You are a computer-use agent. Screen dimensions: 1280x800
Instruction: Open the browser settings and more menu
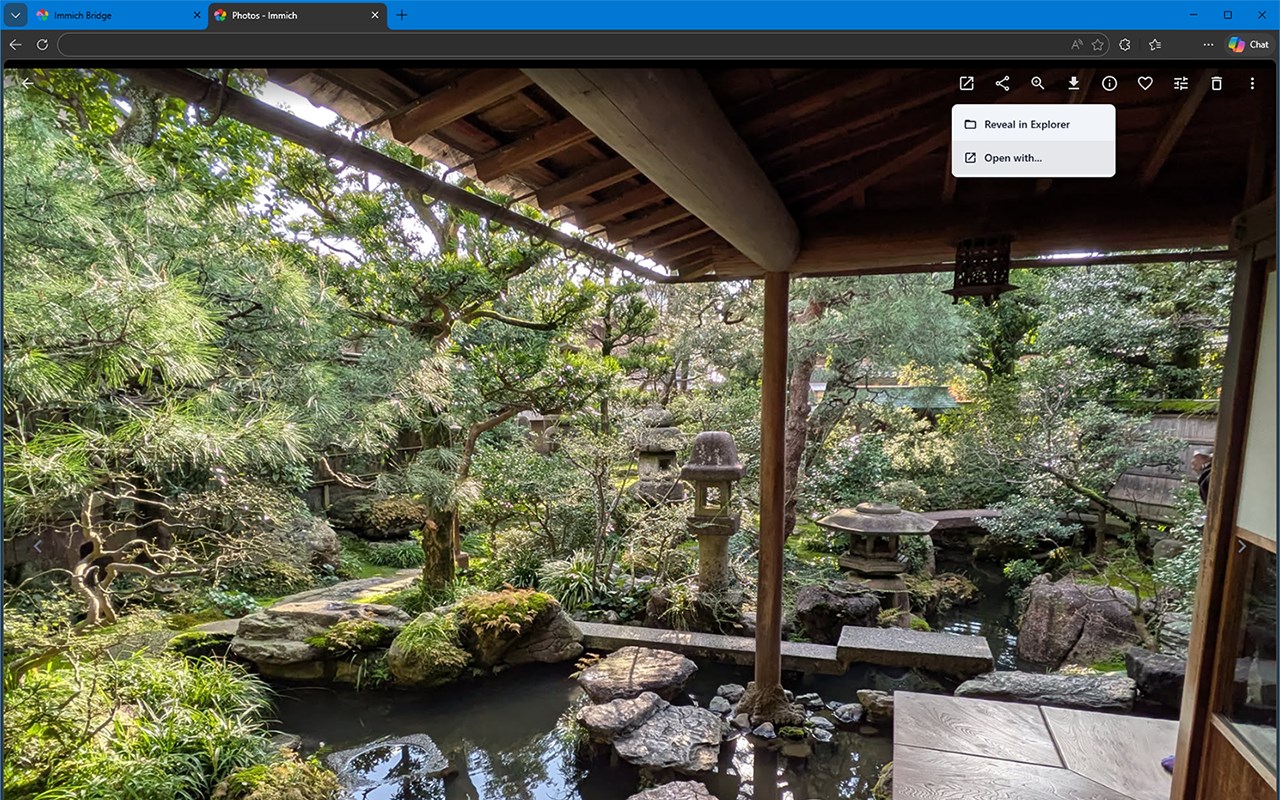point(1208,44)
